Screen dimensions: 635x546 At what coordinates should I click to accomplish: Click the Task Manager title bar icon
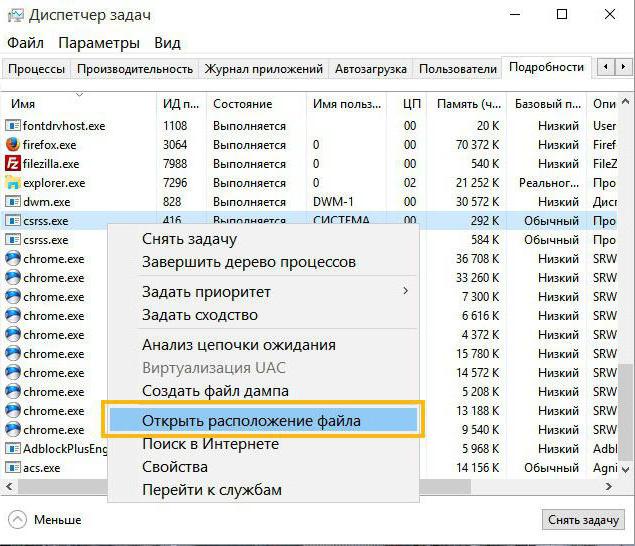[x=16, y=15]
